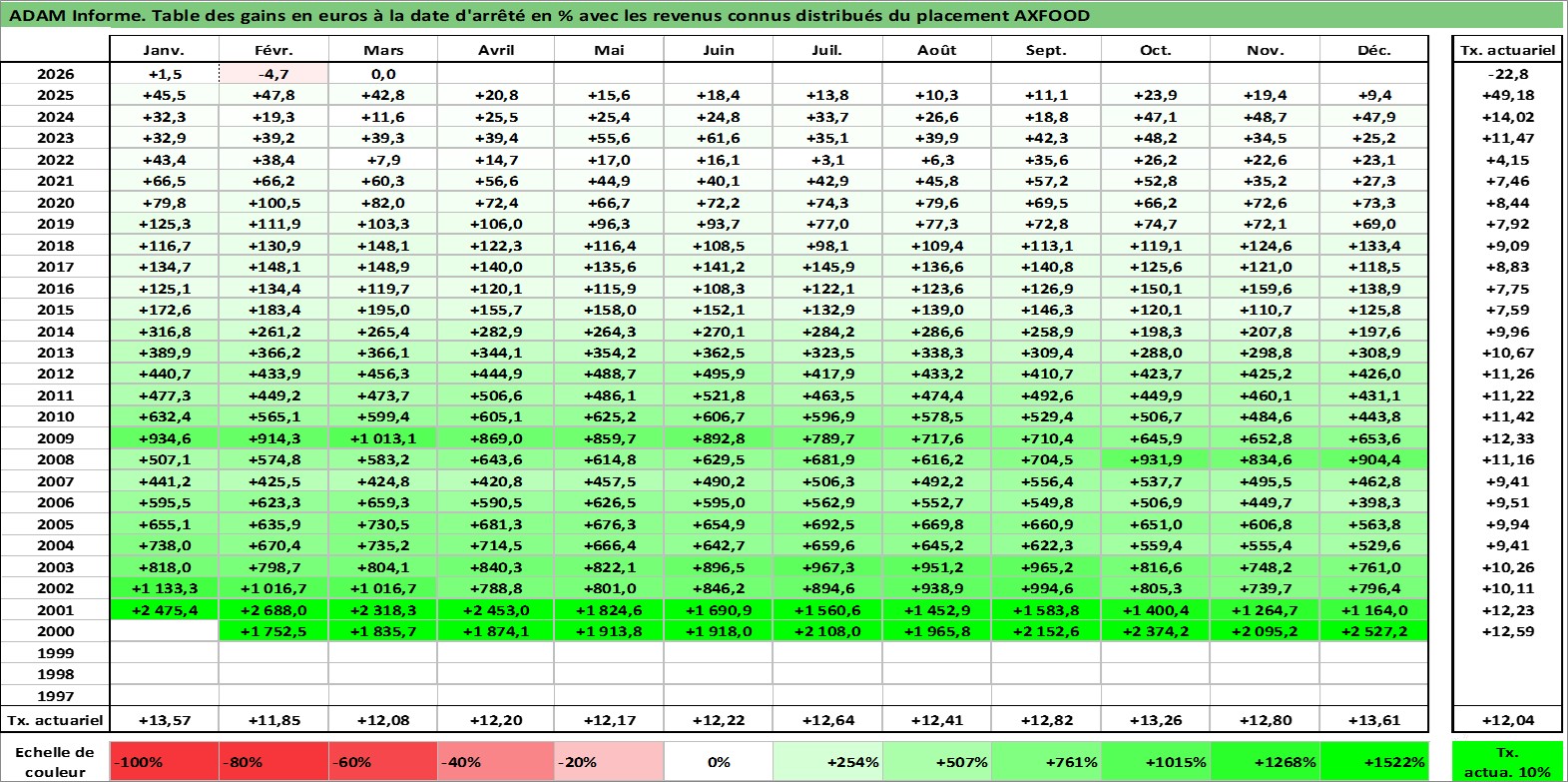The width and height of the screenshot is (1568, 782).
Task: Click the +1015% color scale cell
Action: [1156, 762]
